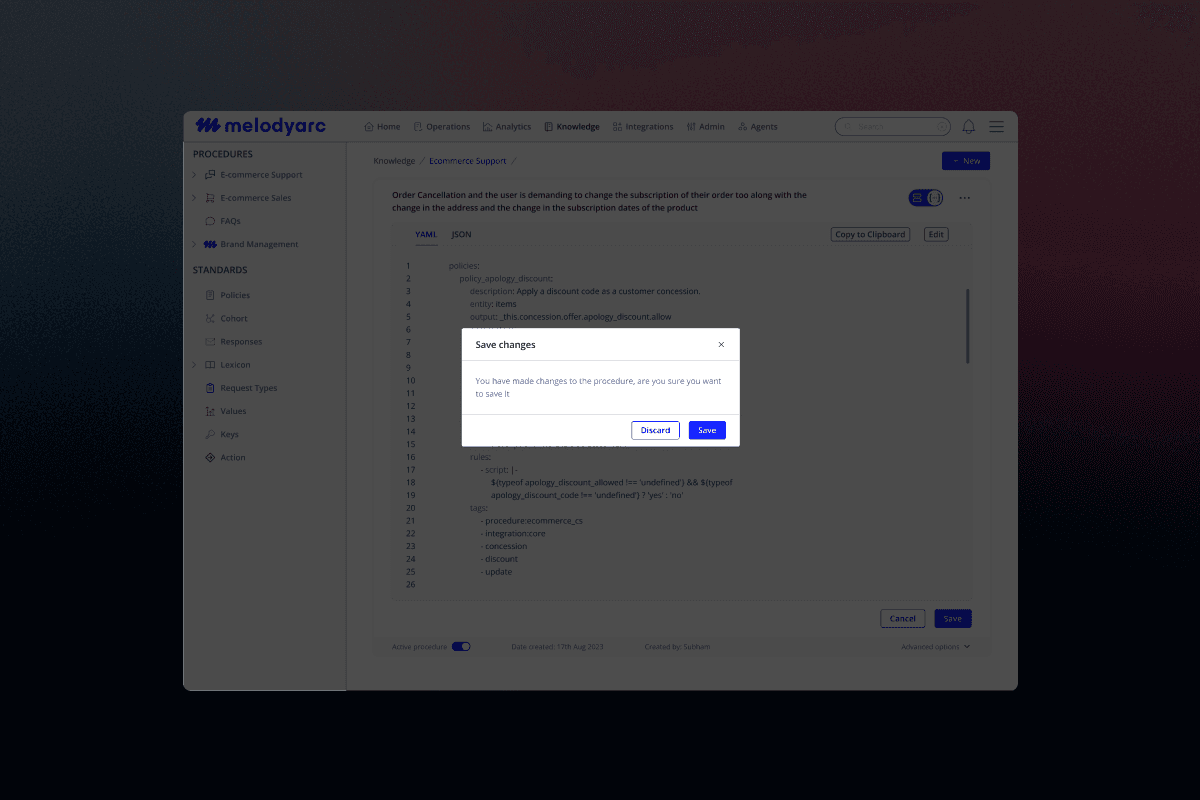Click the '- discount' tag line

(499, 560)
